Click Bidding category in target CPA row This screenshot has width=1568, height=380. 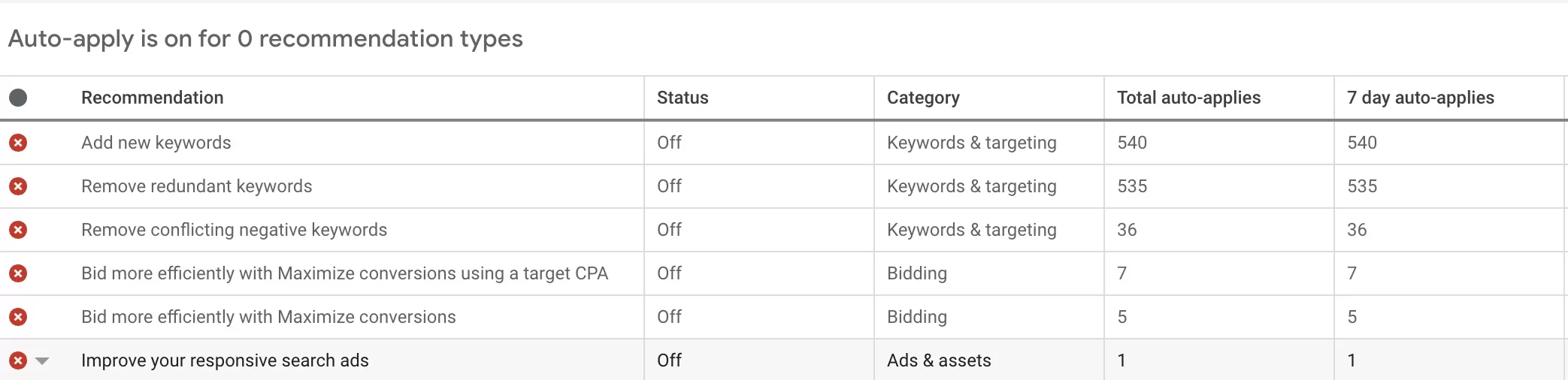tap(917, 273)
